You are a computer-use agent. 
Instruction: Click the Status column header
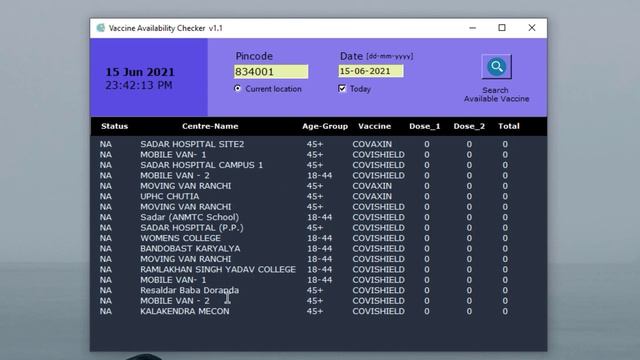pos(115,126)
